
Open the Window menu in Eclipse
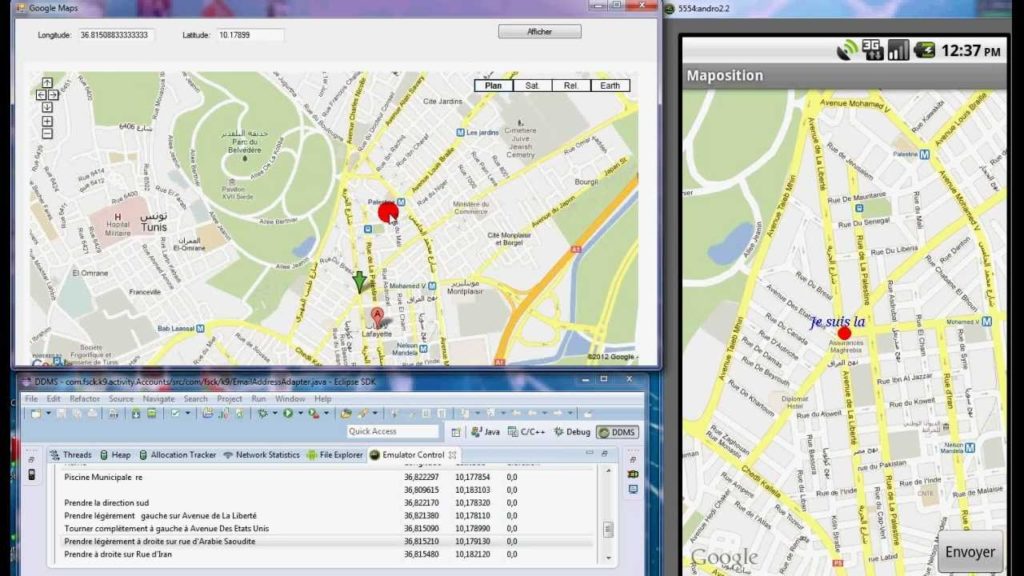[x=290, y=398]
